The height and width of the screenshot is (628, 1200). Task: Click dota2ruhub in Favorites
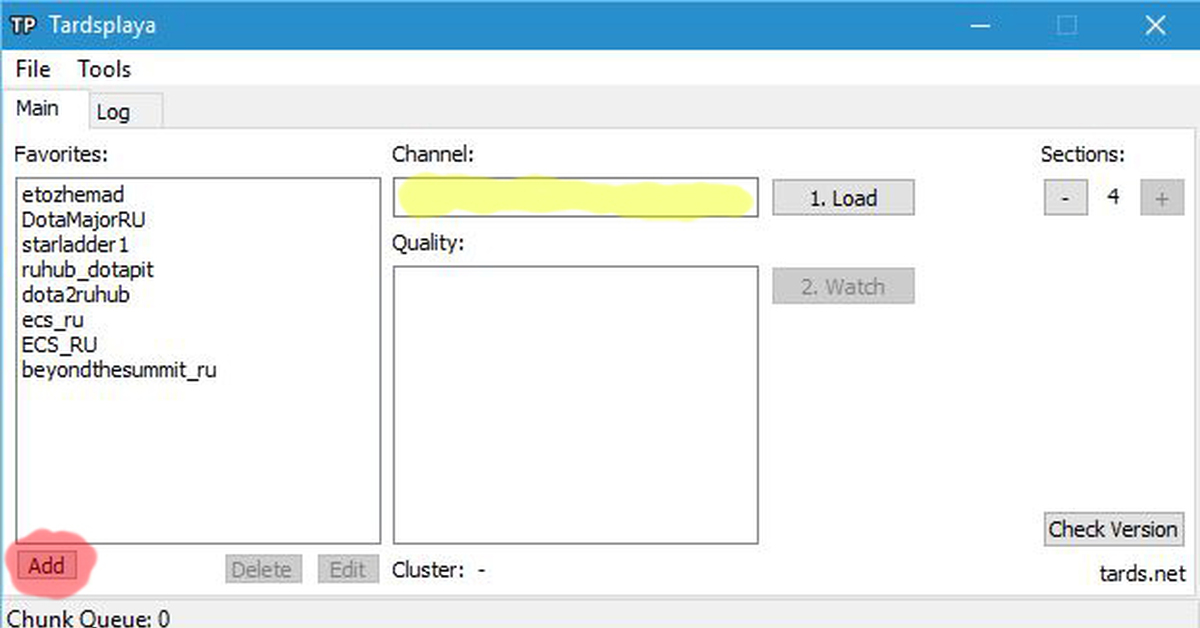76,295
